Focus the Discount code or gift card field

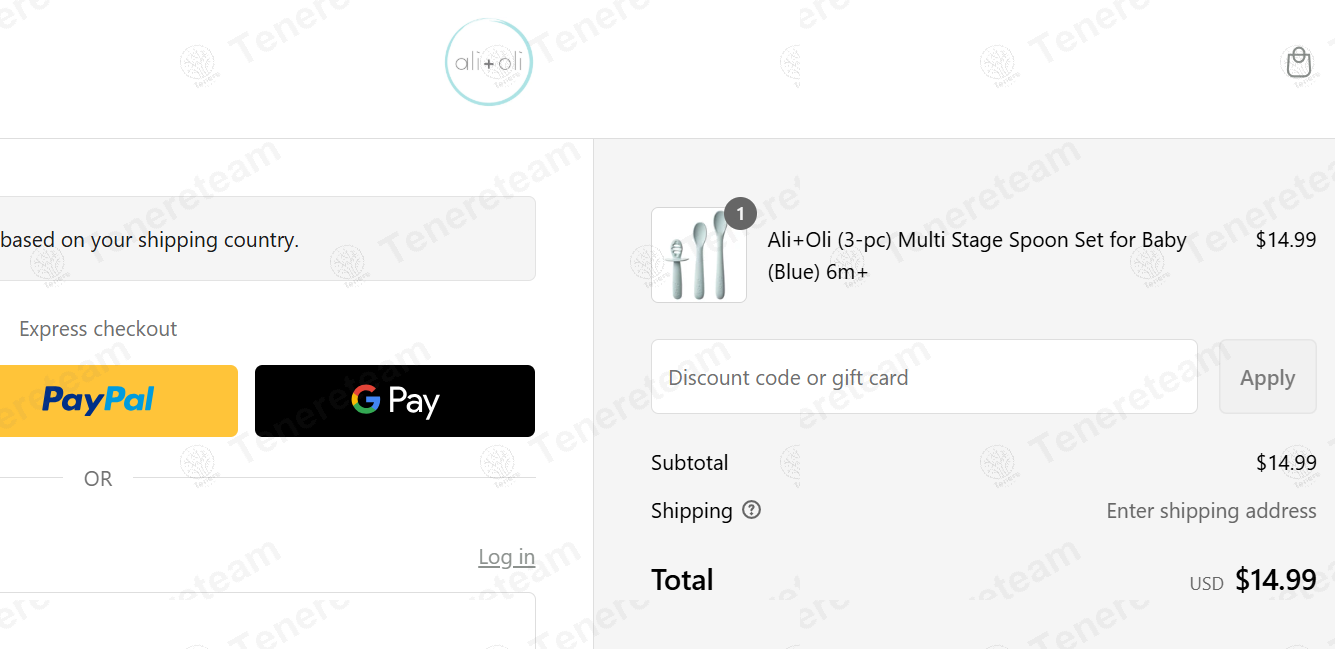924,377
